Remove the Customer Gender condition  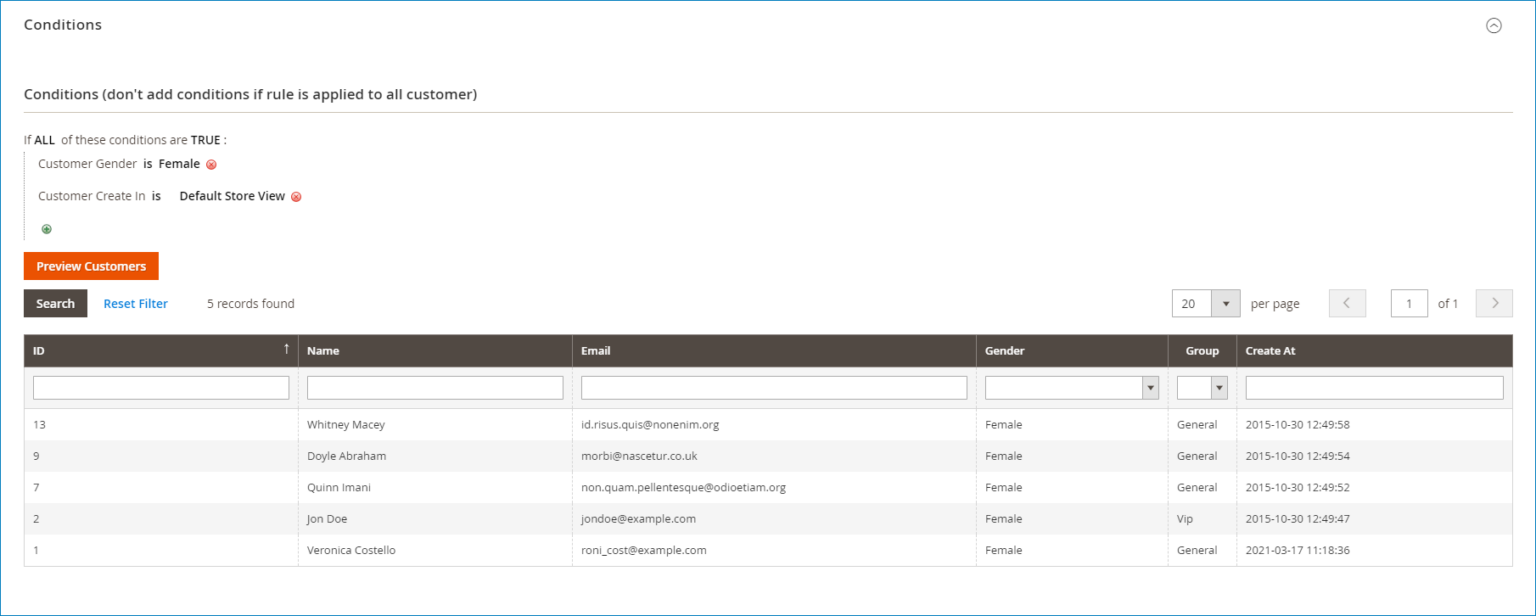(210, 164)
